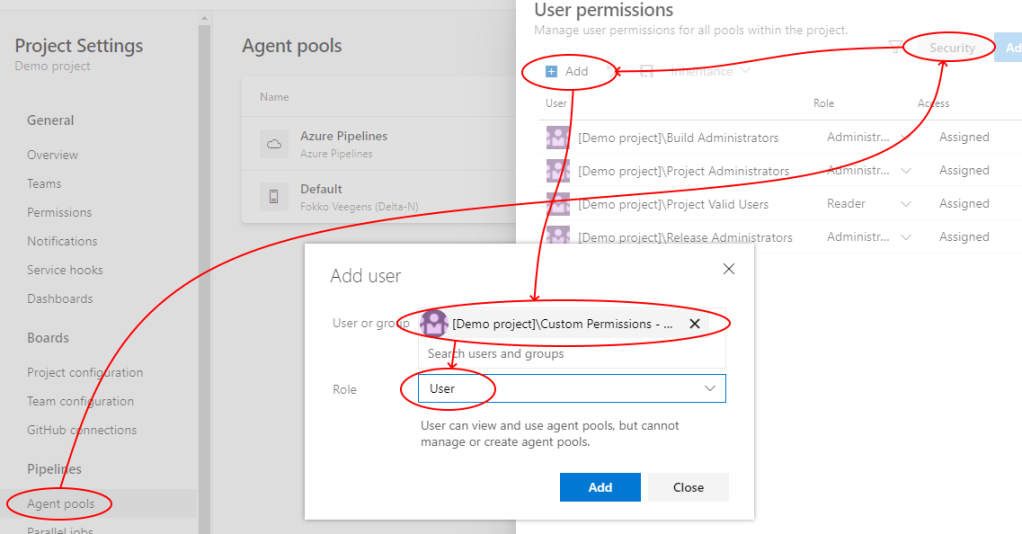Click the Project Valid Users group avatar

[x=558, y=203]
